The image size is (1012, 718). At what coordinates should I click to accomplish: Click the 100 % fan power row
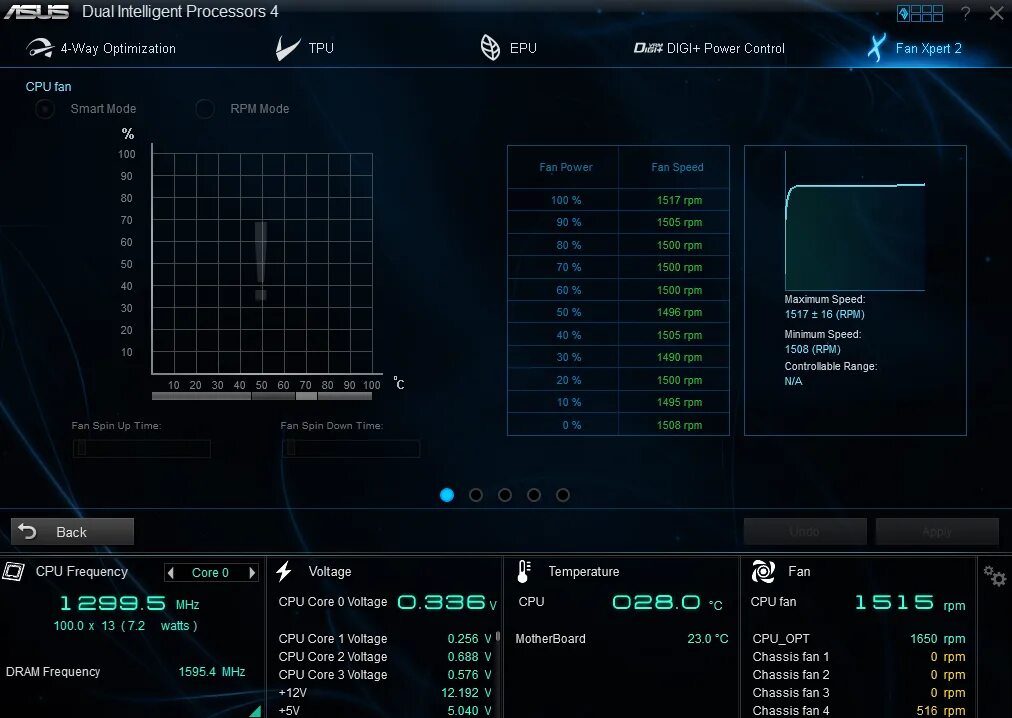[x=618, y=200]
